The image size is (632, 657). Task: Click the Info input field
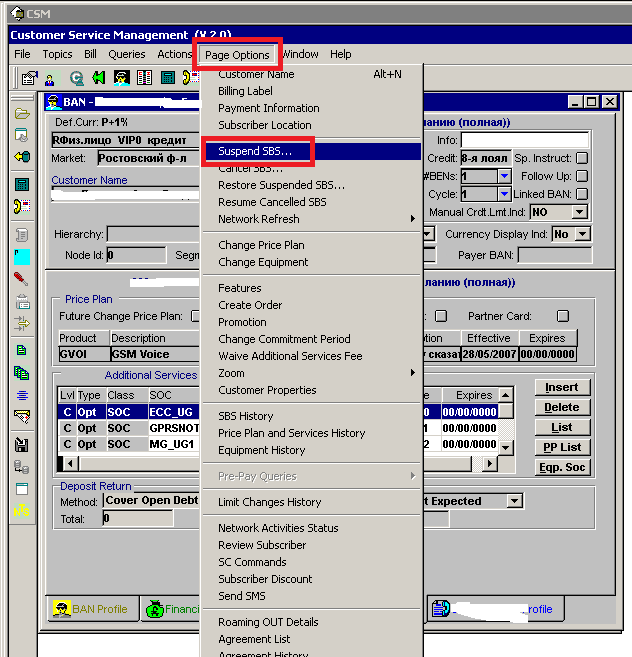click(x=525, y=140)
